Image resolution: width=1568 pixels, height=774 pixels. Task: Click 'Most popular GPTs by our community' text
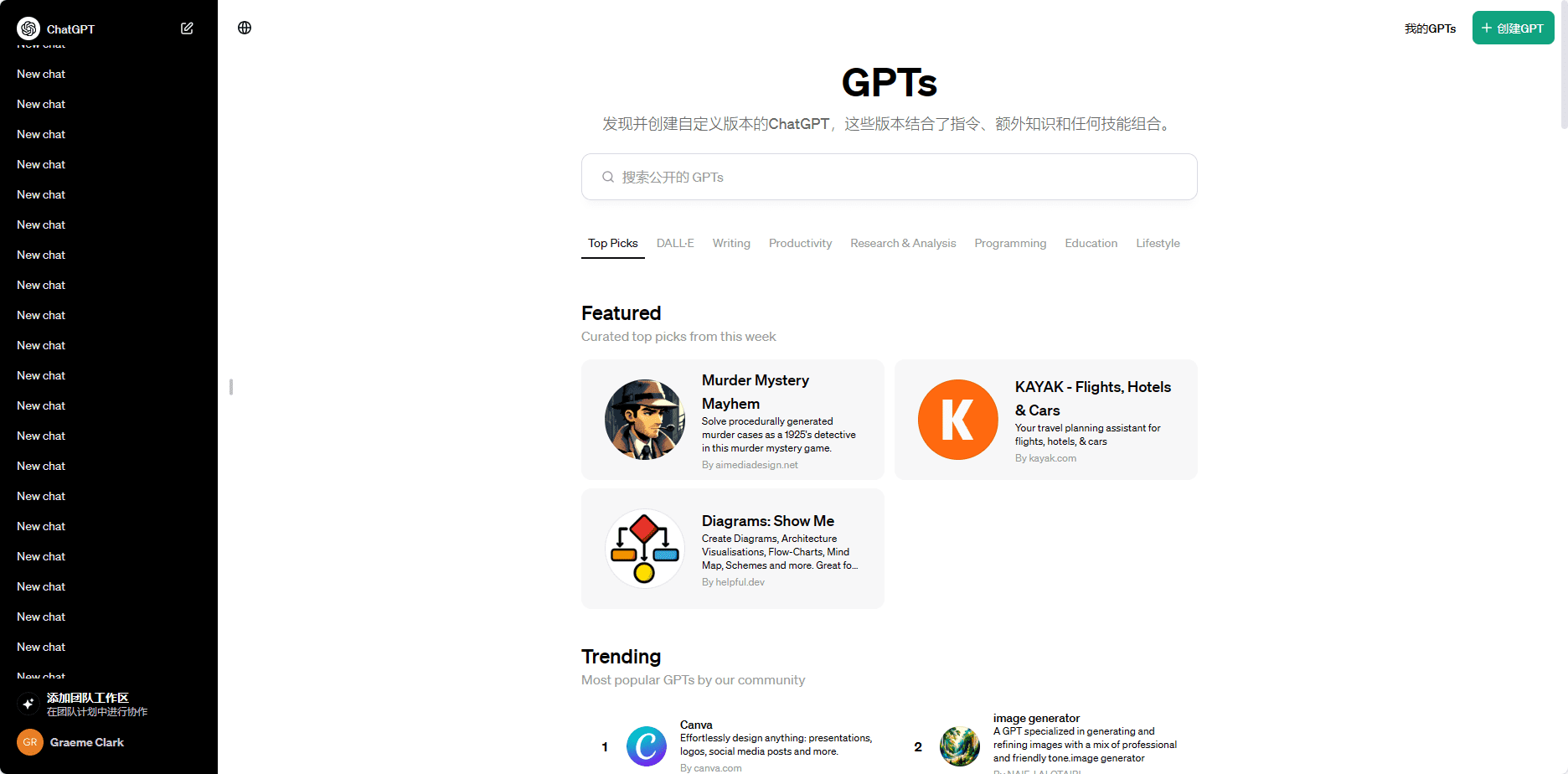[x=693, y=680]
